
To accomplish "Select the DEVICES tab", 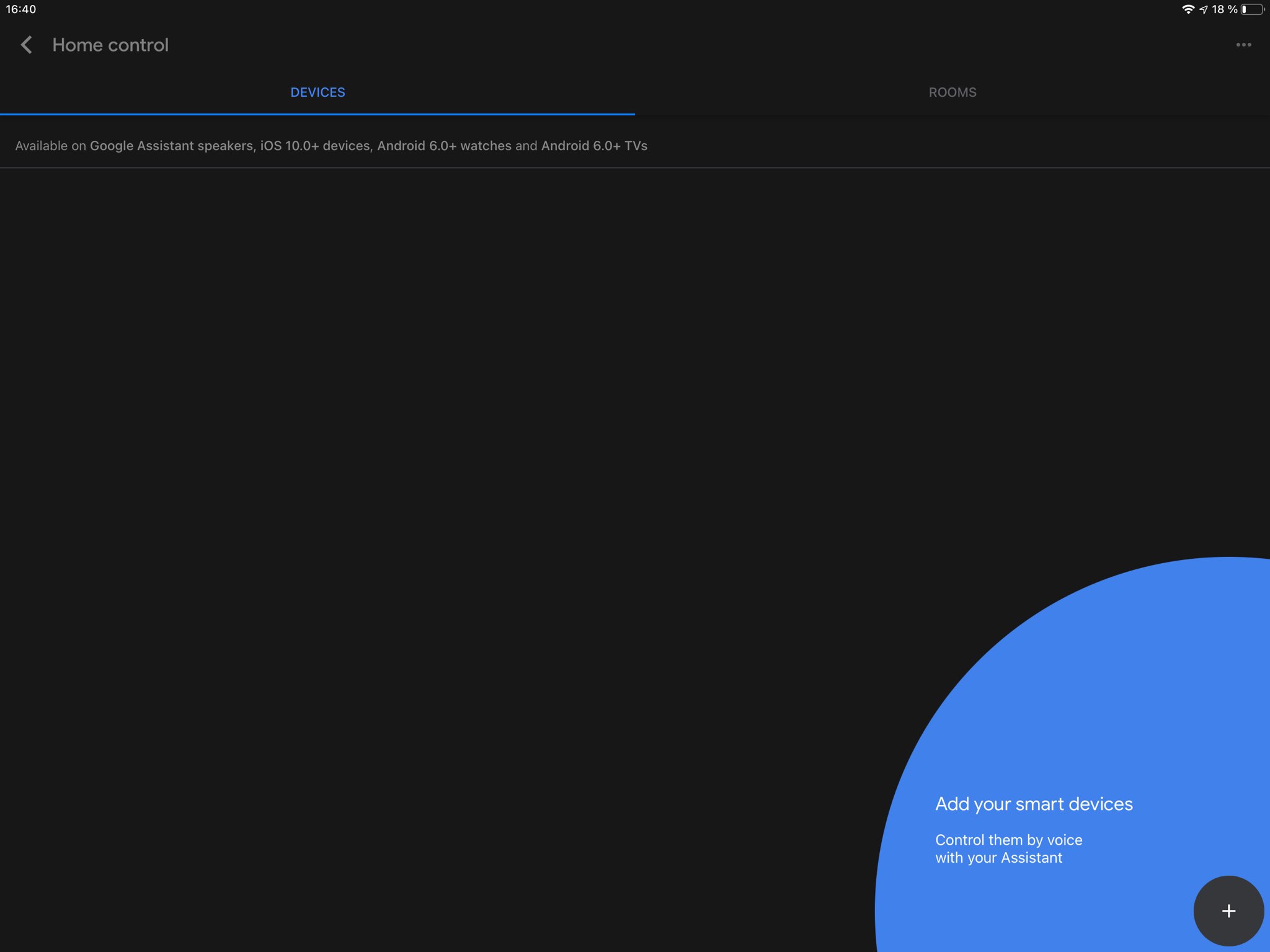I will pyautogui.click(x=317, y=92).
